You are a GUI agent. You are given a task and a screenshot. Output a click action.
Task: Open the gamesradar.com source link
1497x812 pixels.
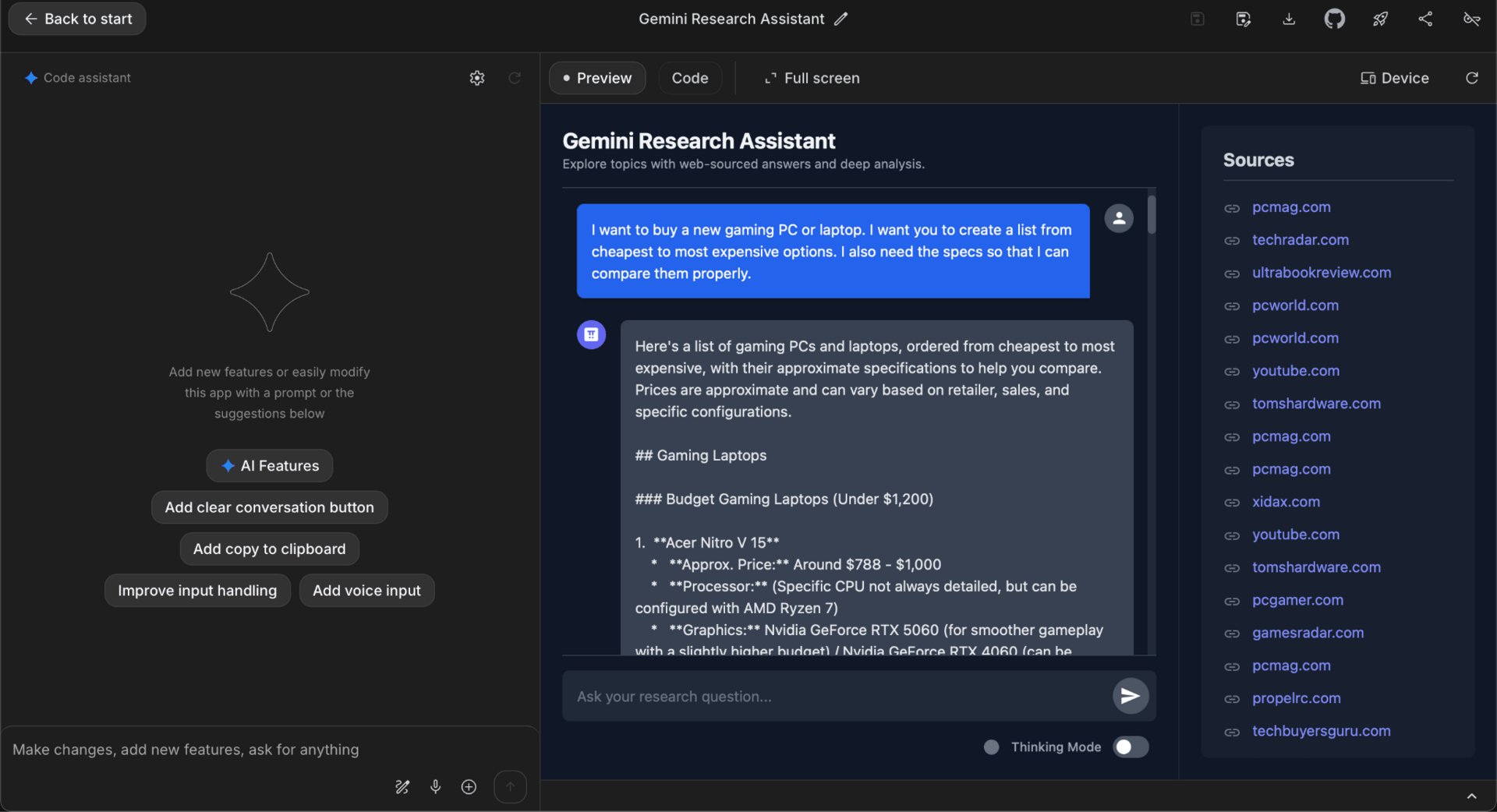point(1308,633)
